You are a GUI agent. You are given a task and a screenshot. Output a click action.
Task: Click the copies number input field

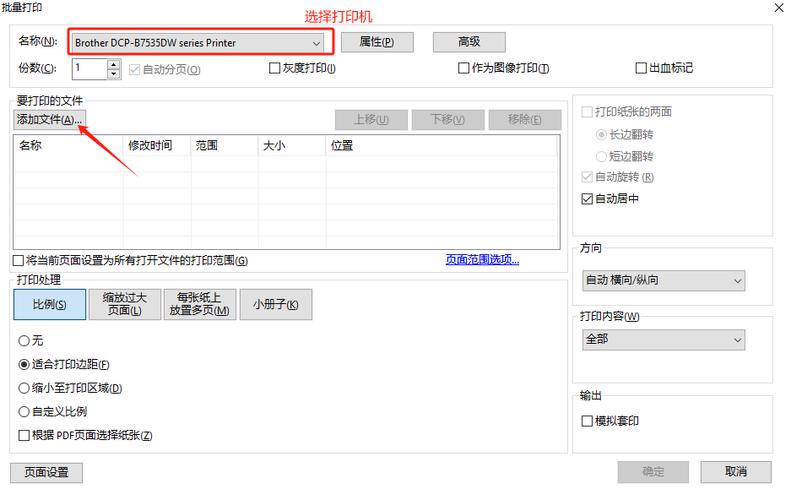pyautogui.click(x=88, y=69)
